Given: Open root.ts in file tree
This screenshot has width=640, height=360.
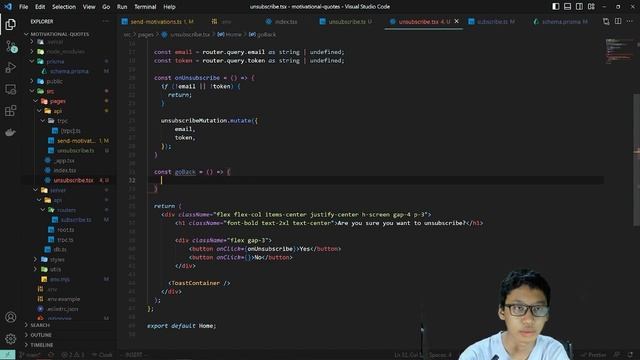Looking at the screenshot, I should tap(65, 230).
